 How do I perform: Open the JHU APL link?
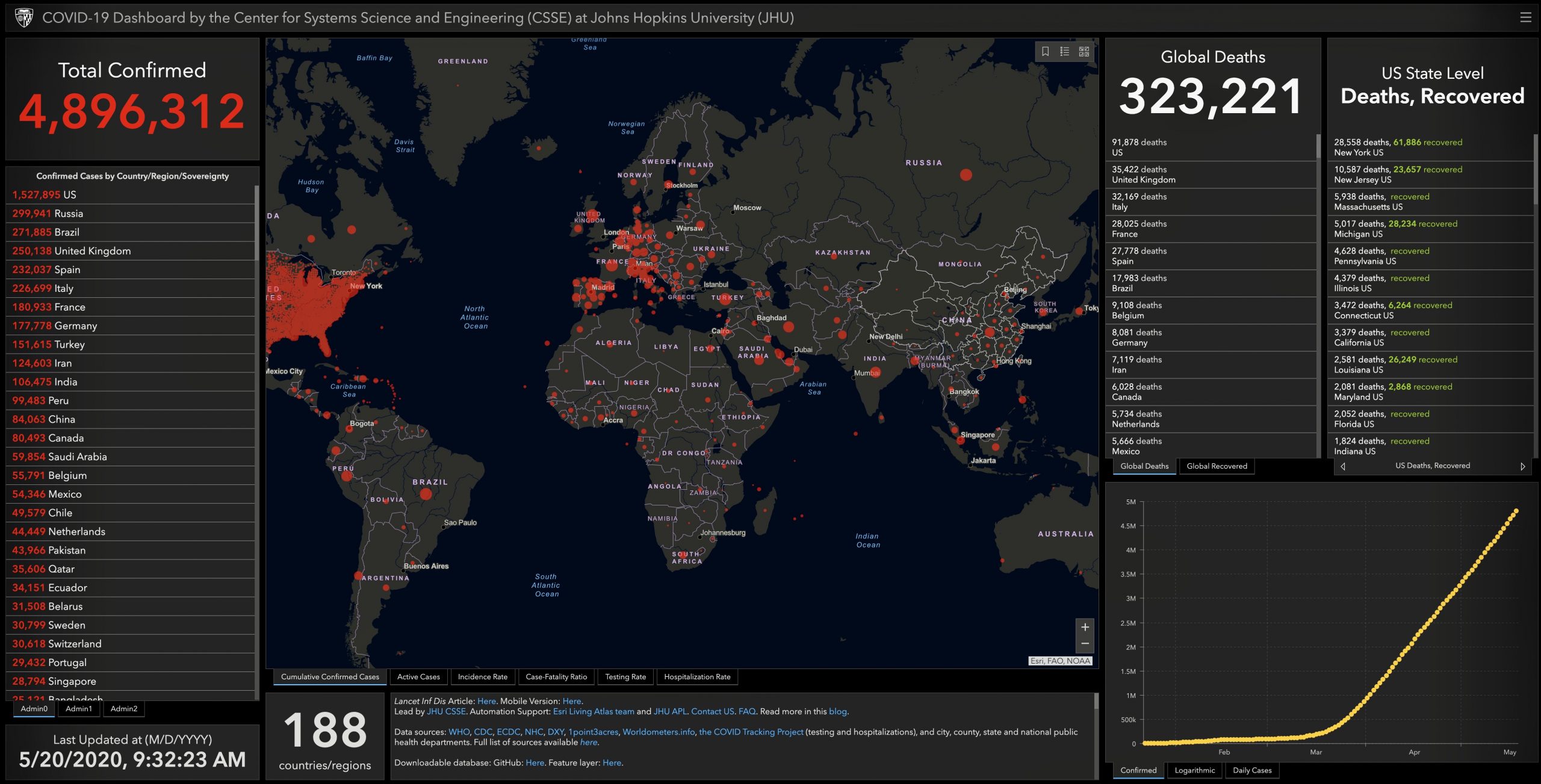(670, 711)
